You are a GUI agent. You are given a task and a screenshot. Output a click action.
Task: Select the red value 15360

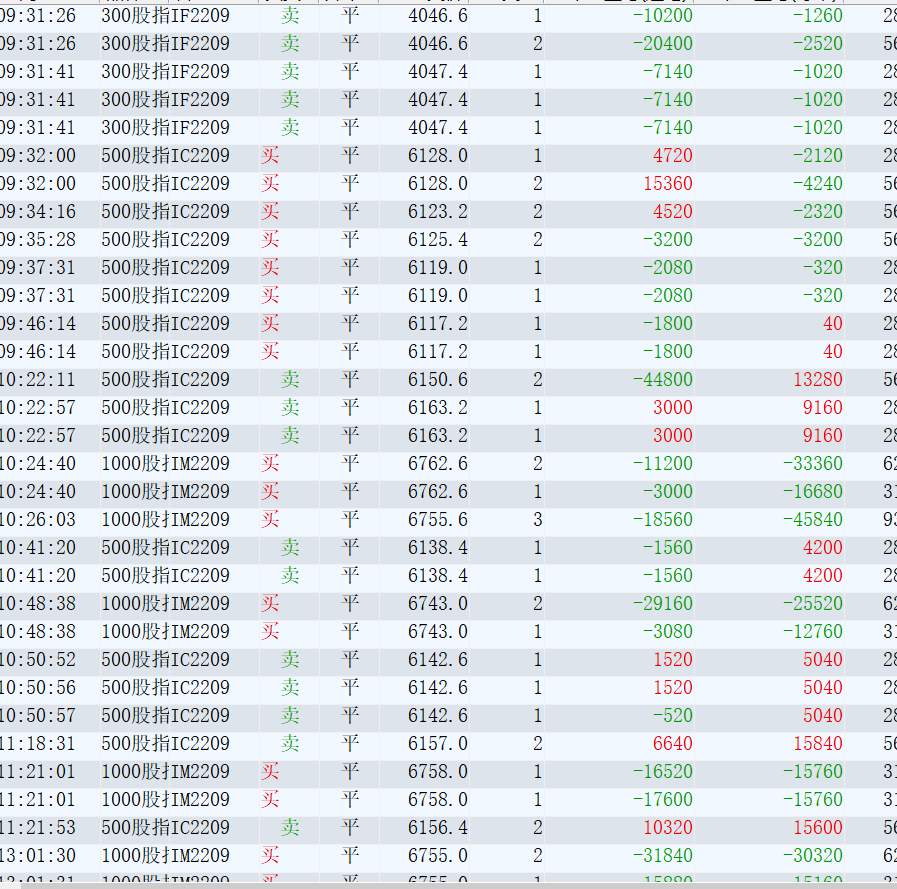tap(668, 184)
